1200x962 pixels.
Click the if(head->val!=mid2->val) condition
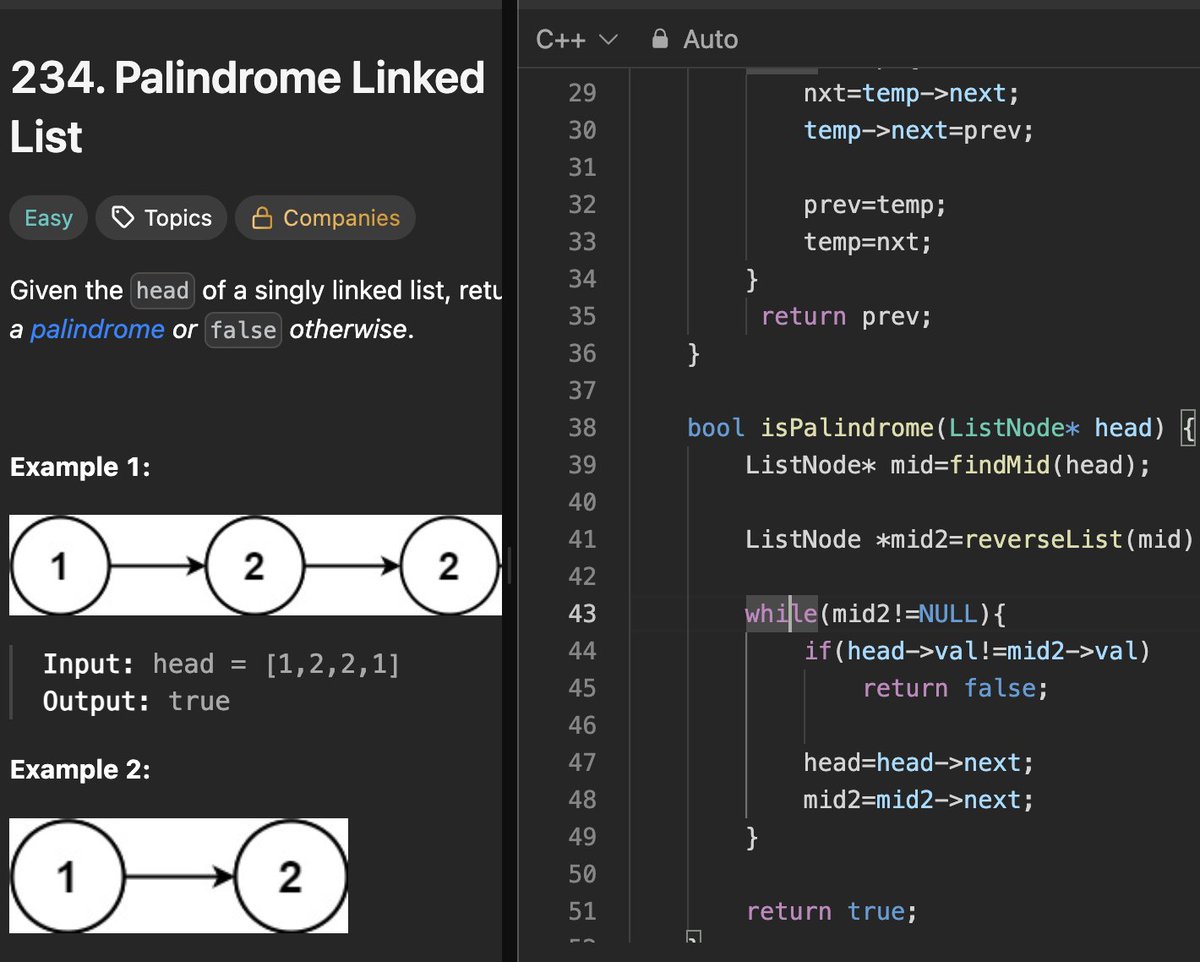click(977, 652)
